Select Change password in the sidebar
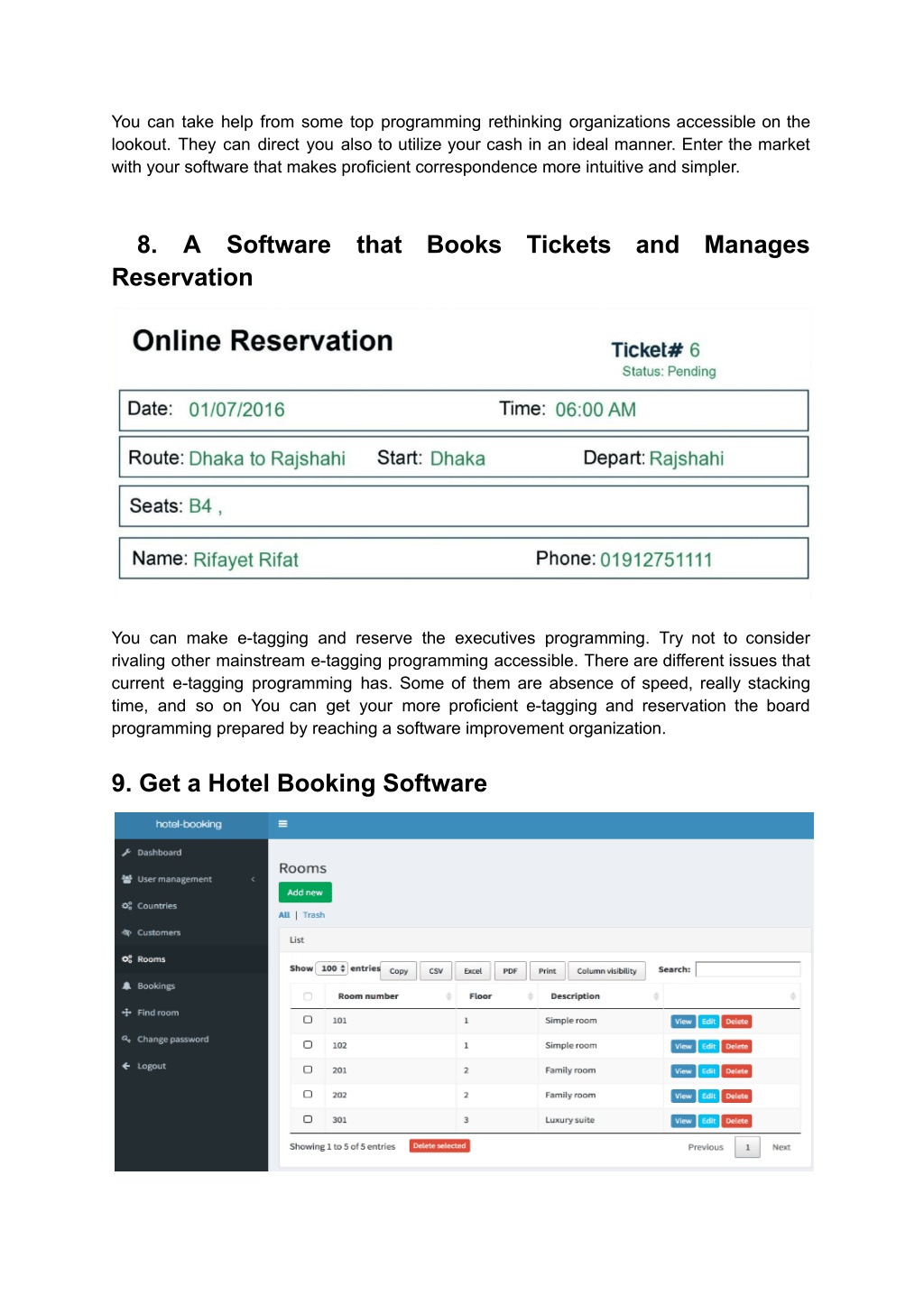 [172, 1039]
